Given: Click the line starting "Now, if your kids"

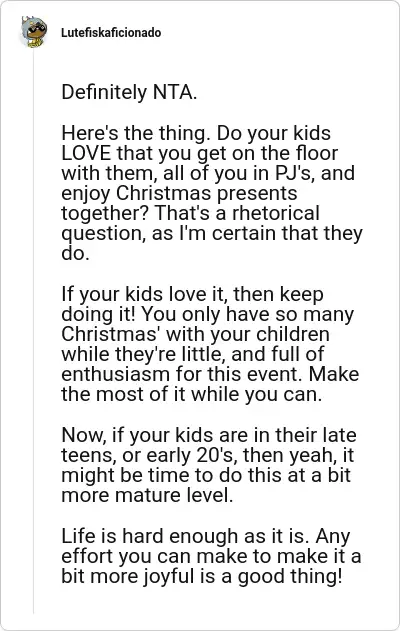Looking at the screenshot, I should [209, 435].
